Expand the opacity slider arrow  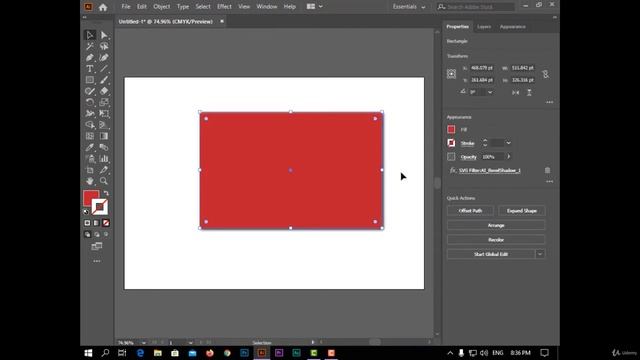coord(509,157)
